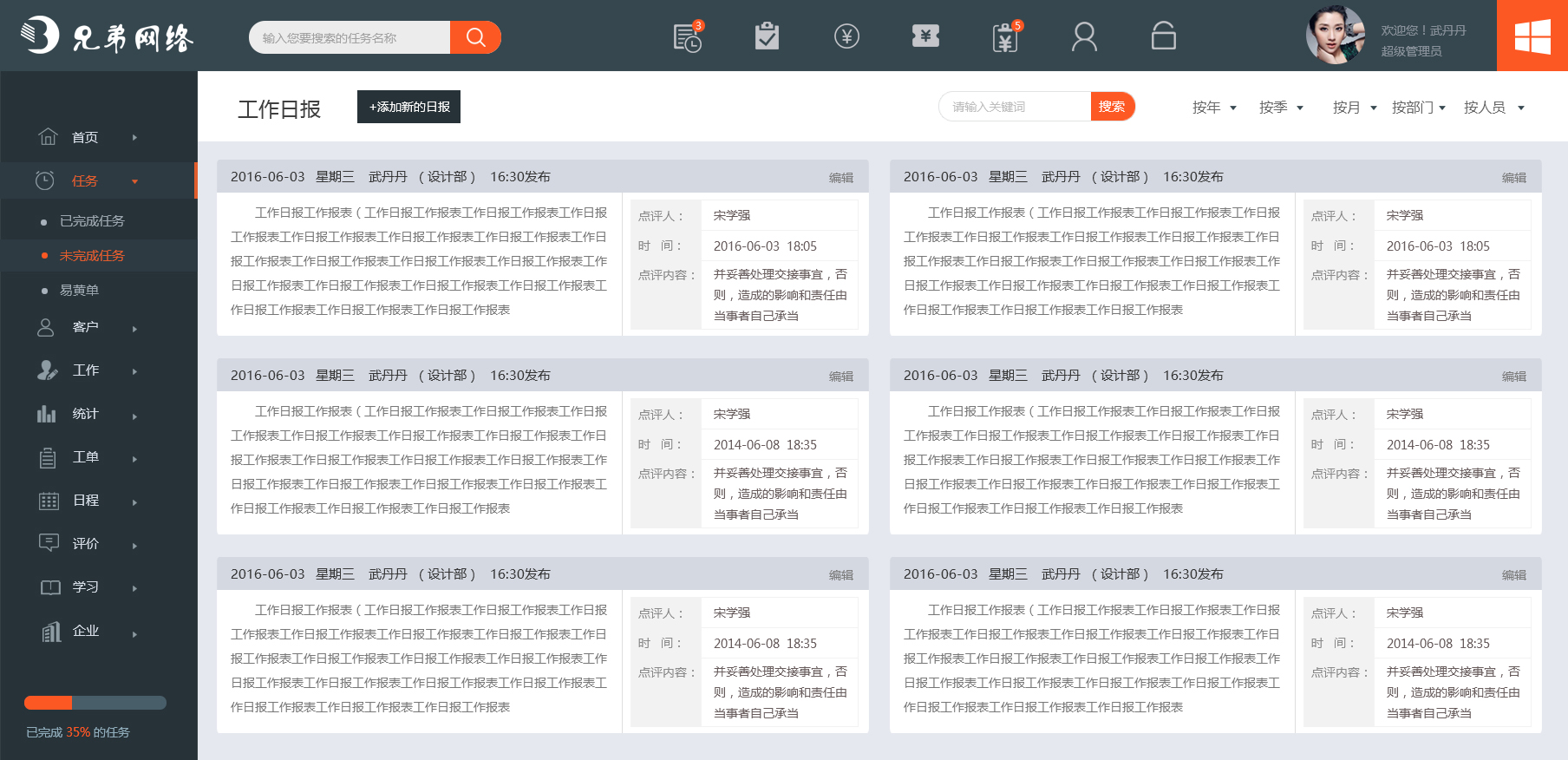
Task: Click the 评价 comment icon
Action: click(x=49, y=542)
